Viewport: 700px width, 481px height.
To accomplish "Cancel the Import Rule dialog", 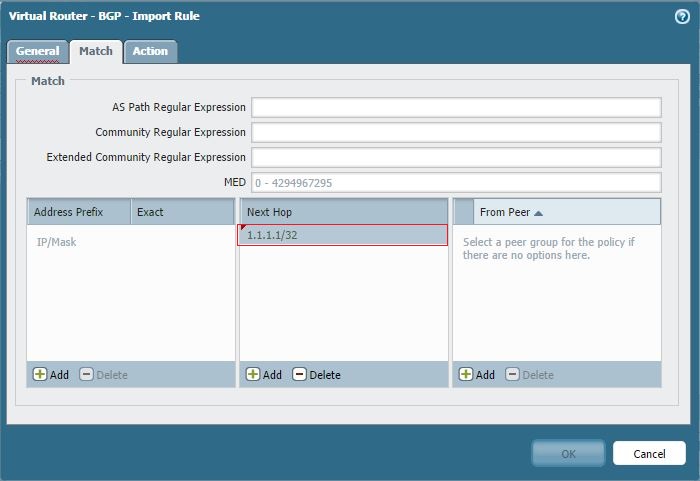I will pyautogui.click(x=649, y=453).
